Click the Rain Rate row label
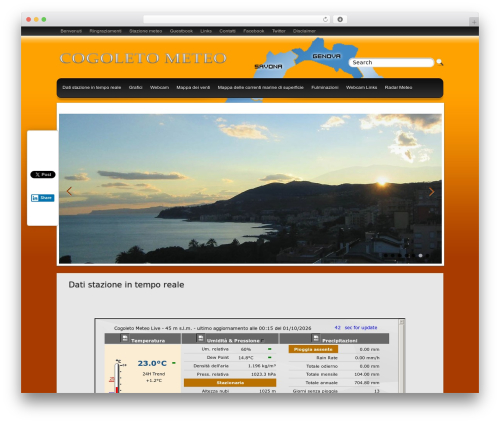This screenshot has height=423, width=500. (327, 358)
